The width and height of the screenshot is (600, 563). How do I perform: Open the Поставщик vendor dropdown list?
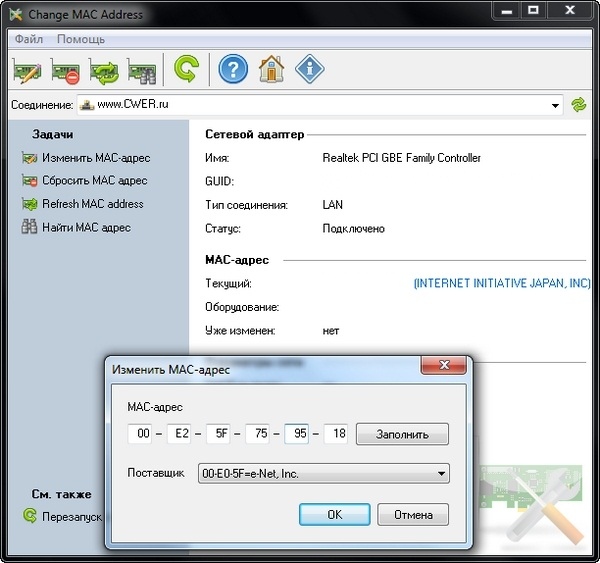[441, 473]
